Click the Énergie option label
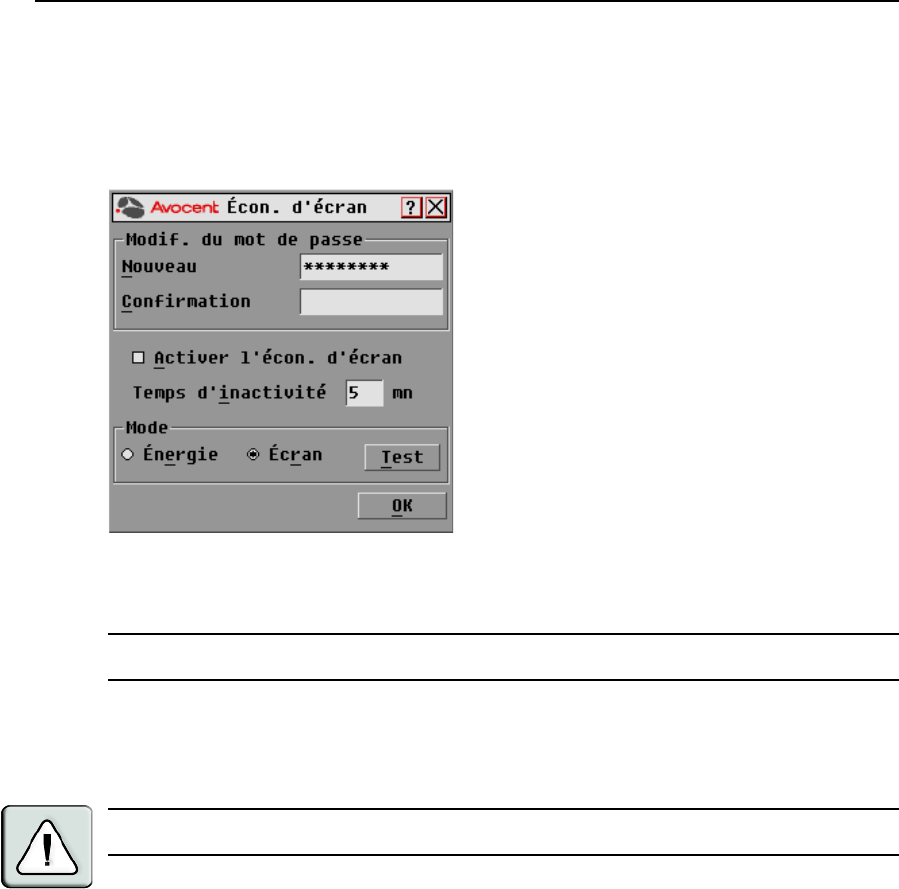The image size is (899, 889). tap(181, 455)
